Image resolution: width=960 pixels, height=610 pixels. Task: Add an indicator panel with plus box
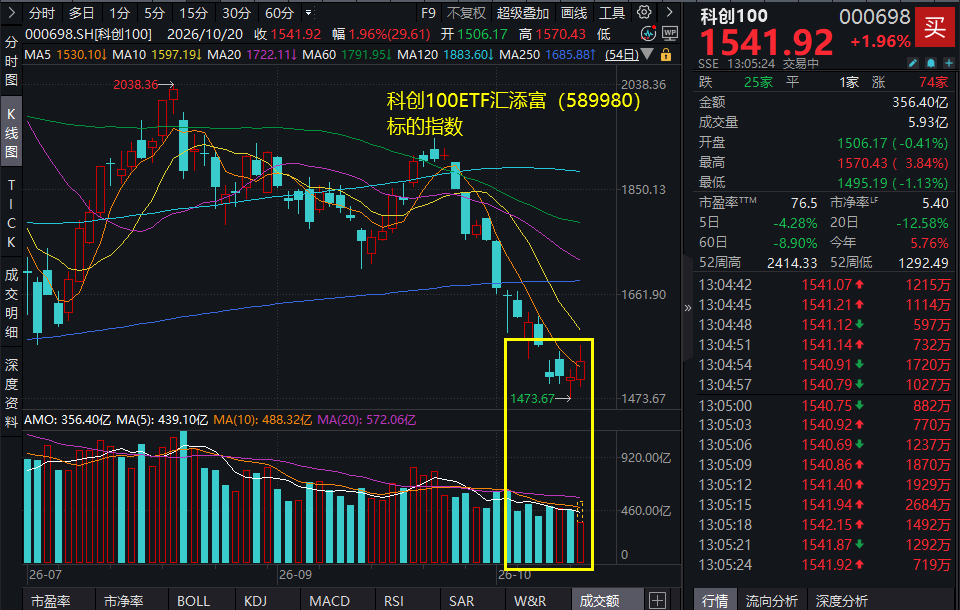click(x=658, y=600)
